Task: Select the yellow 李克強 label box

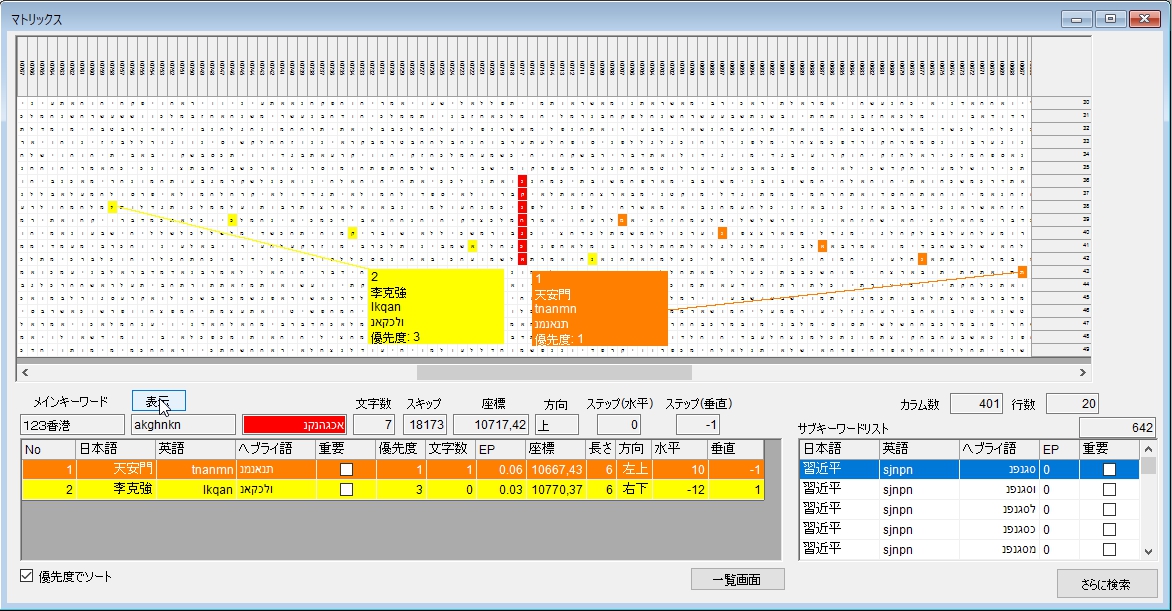Action: [436, 306]
